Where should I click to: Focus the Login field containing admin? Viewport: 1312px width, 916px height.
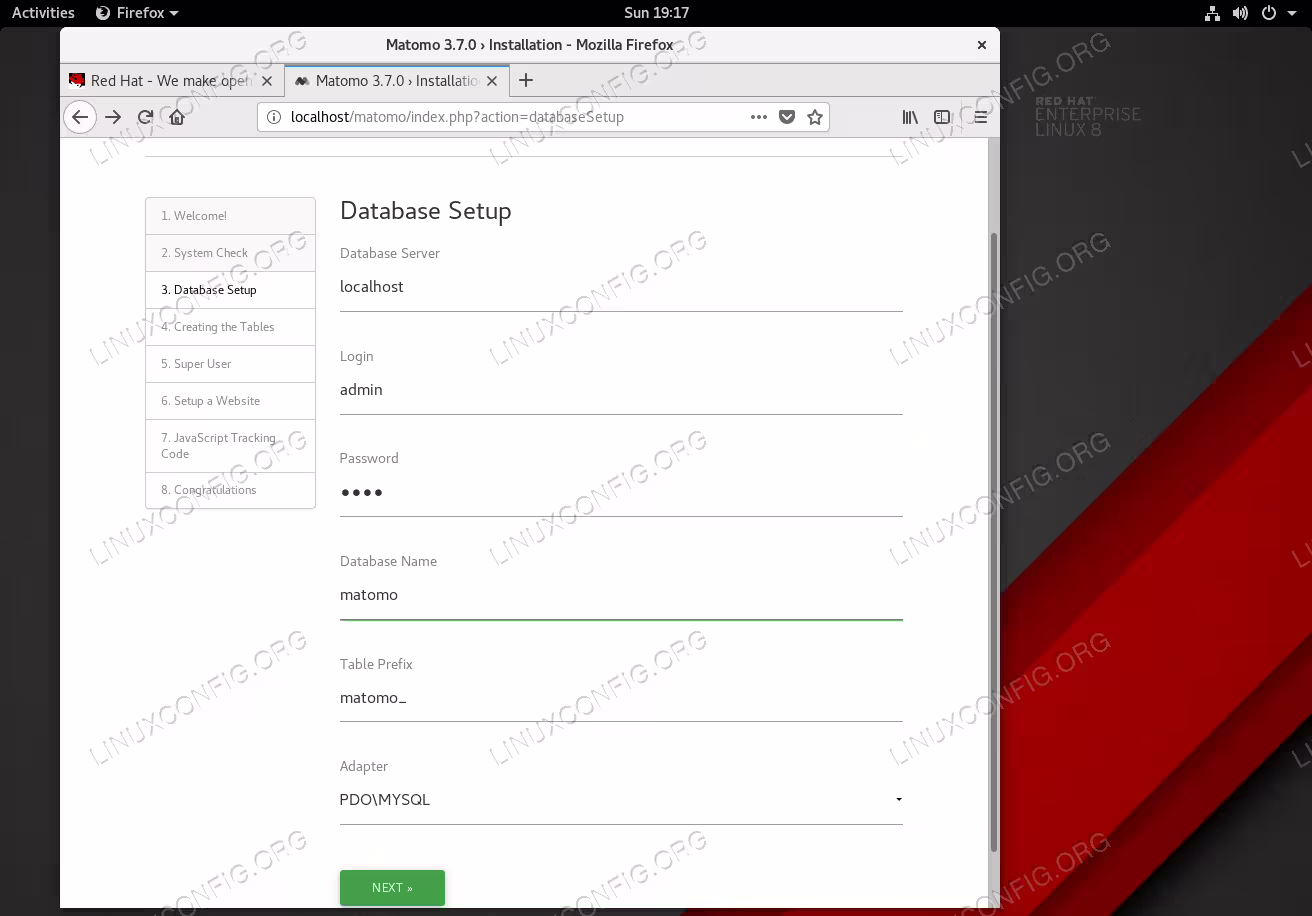(621, 390)
